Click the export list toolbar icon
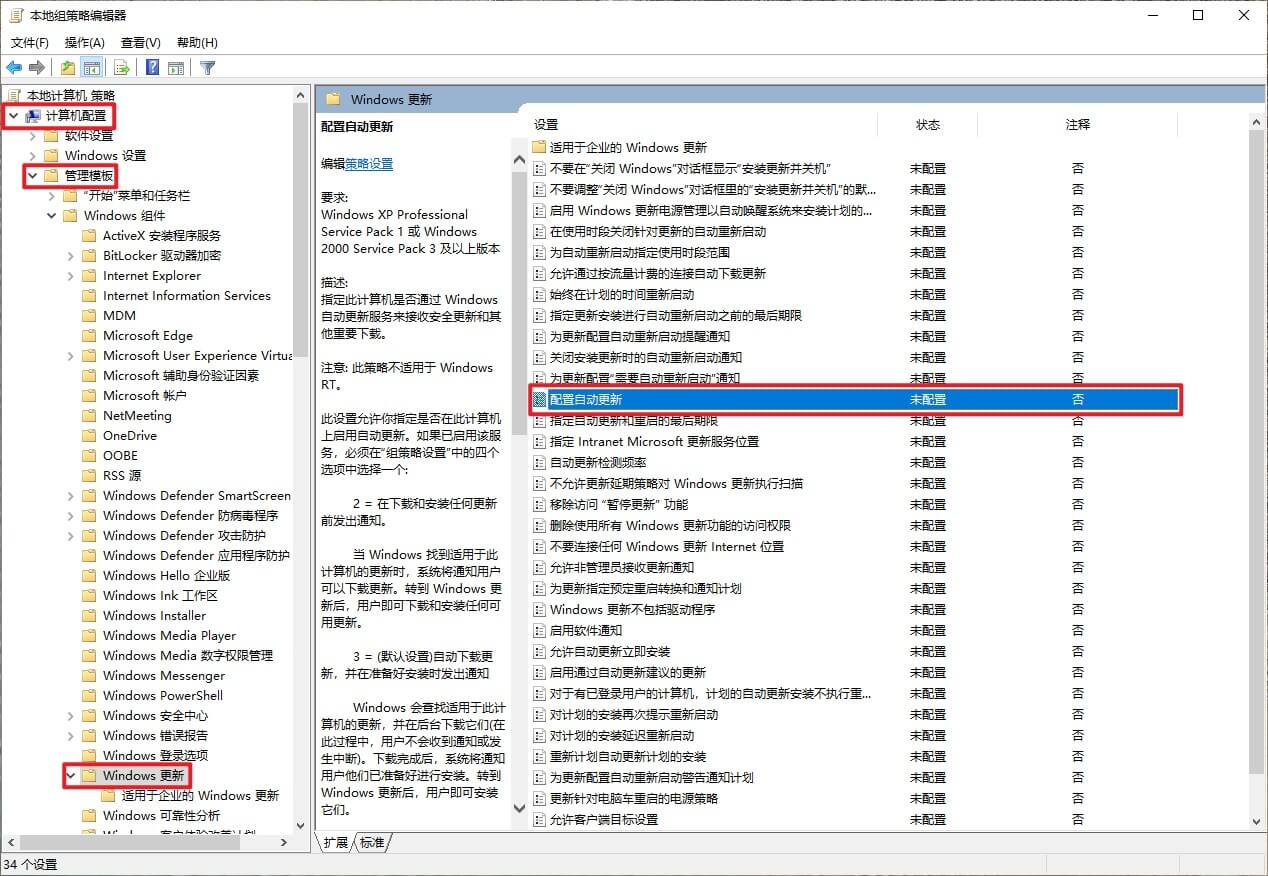 [122, 68]
